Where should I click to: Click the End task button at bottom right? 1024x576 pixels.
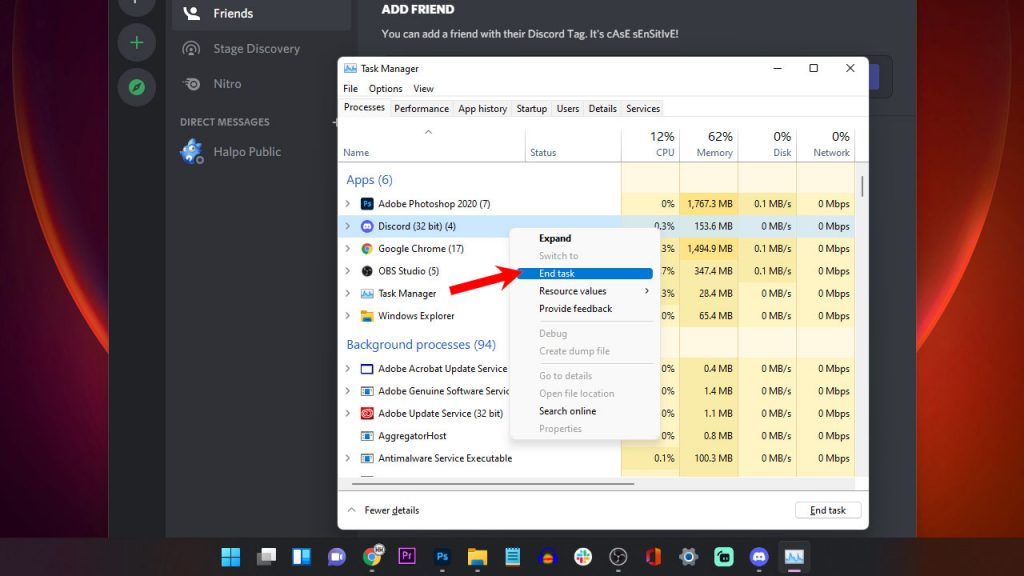click(827, 510)
